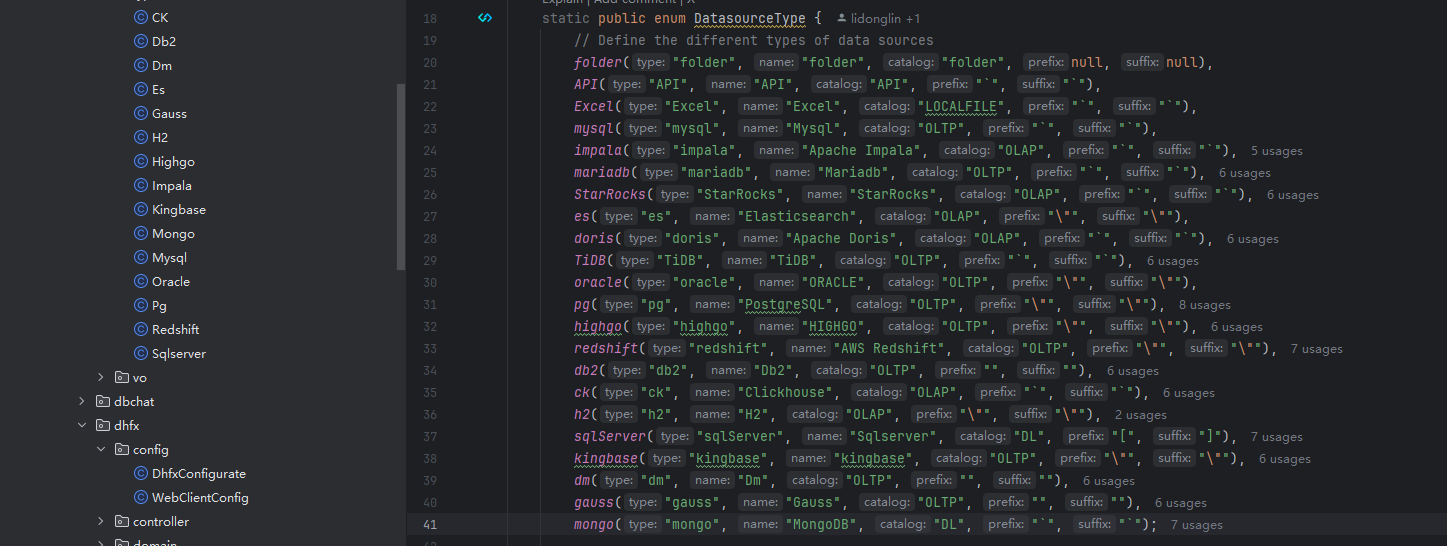This screenshot has height=546, width=1447.
Task: Click the "PostgreSQL" string on line 31
Action: [787, 305]
